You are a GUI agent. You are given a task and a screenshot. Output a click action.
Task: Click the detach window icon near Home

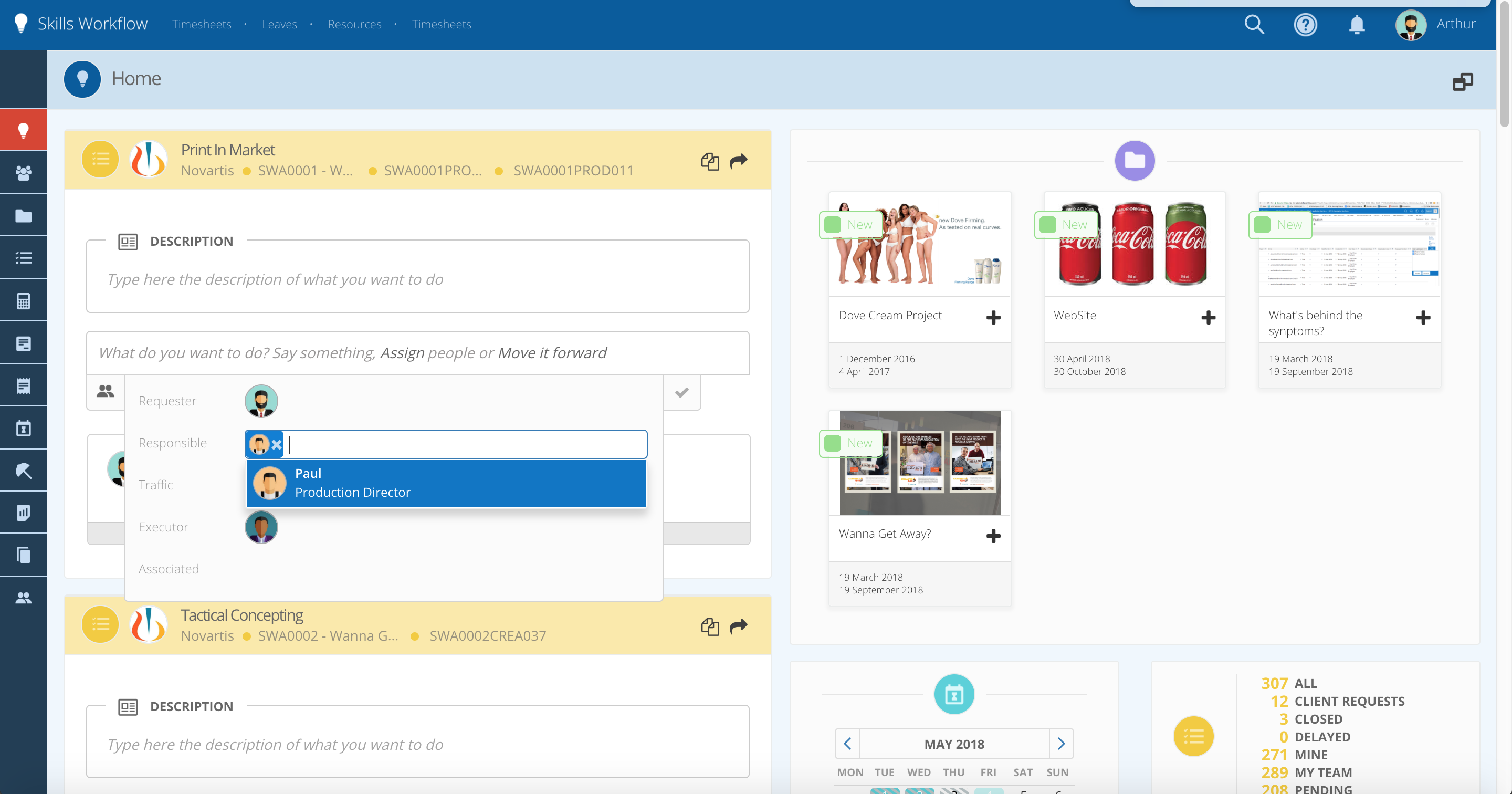click(1462, 81)
